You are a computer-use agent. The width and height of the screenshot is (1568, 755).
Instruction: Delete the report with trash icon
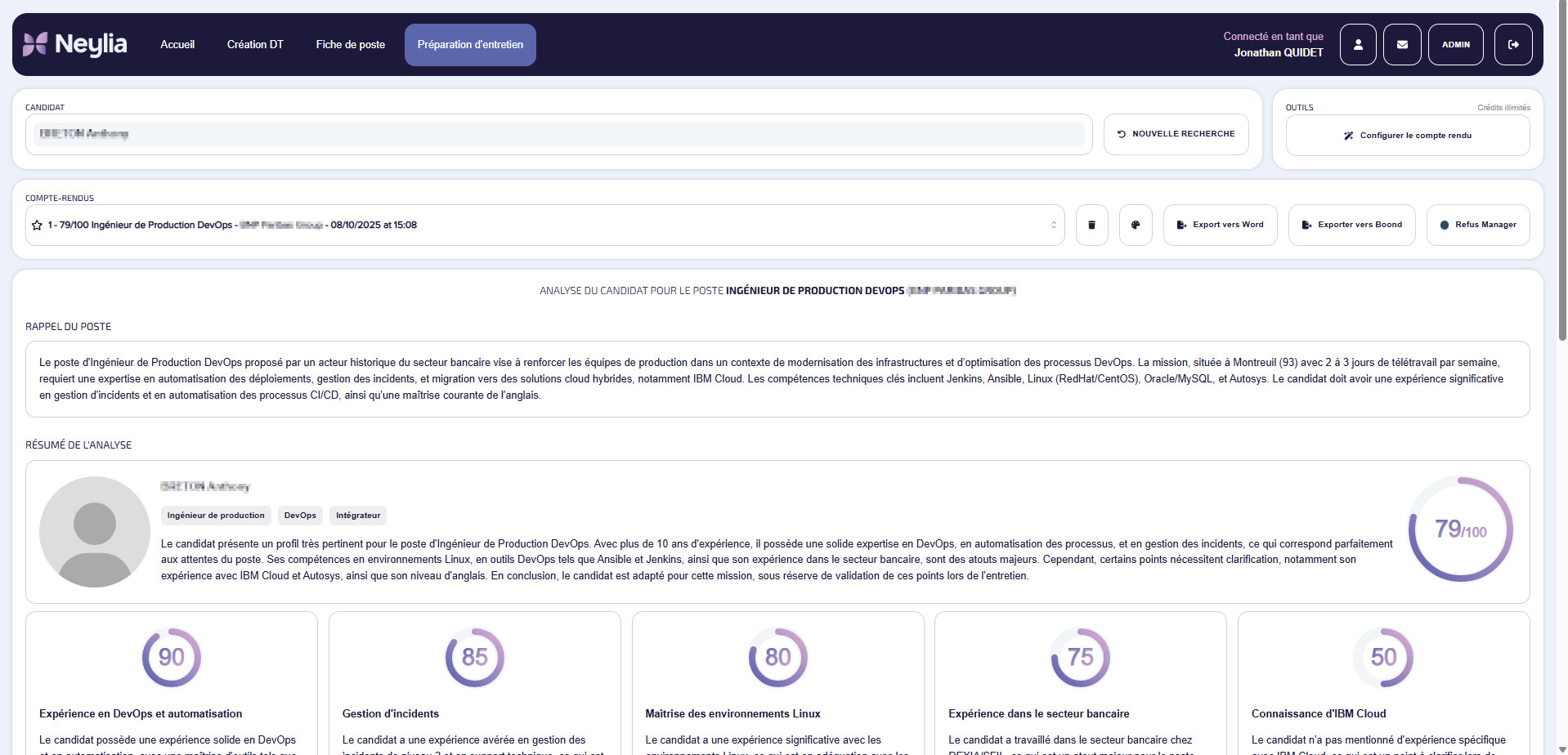tap(1091, 225)
